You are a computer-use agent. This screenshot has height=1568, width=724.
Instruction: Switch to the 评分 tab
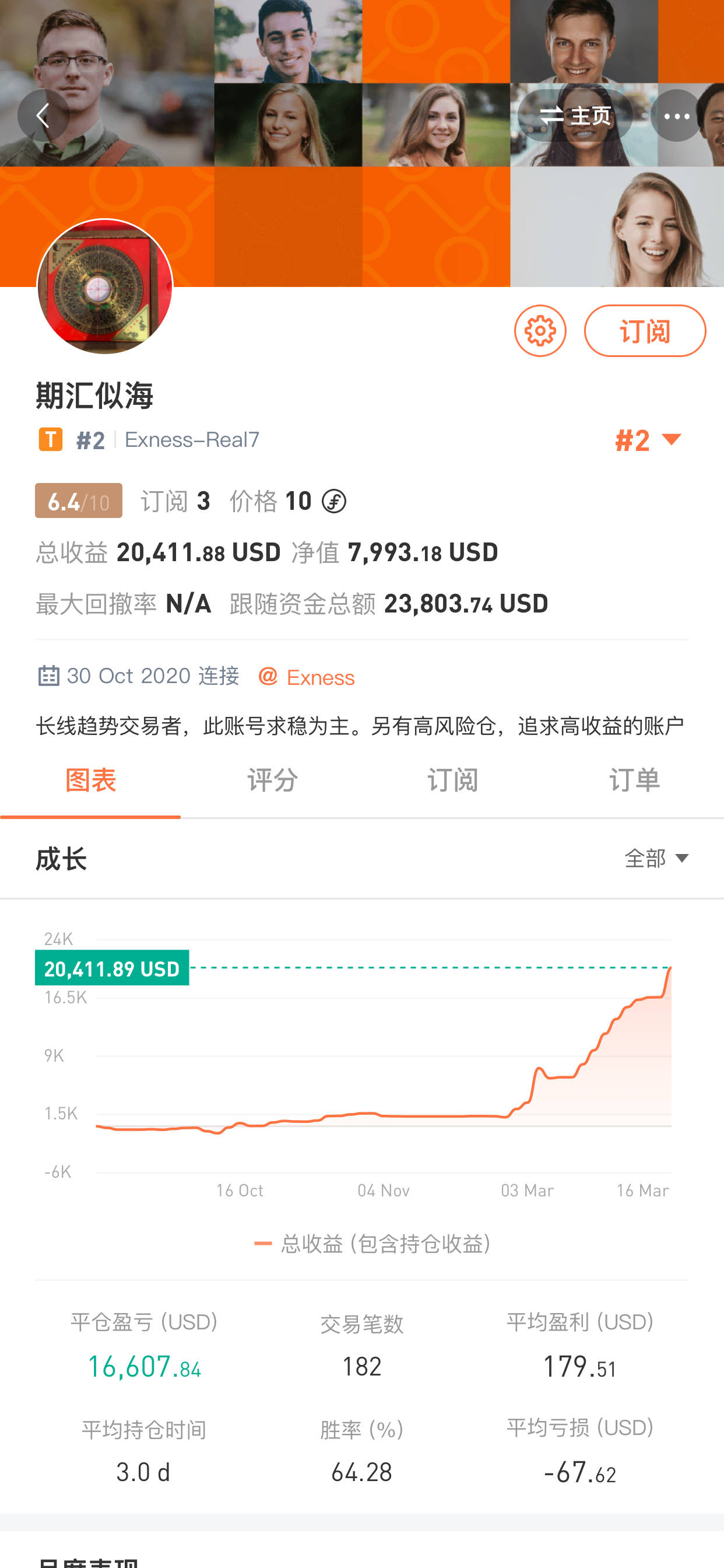(272, 780)
